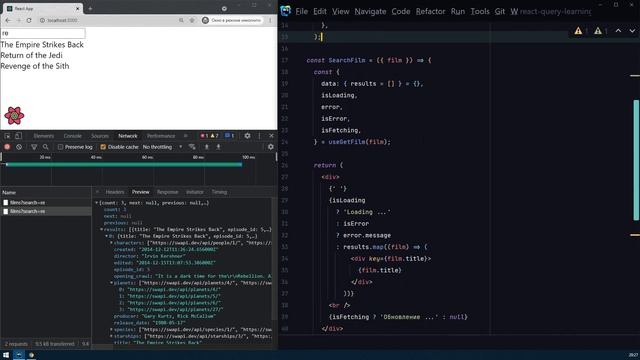The height and width of the screenshot is (360, 640).
Task: Switch to the Console tab in DevTools
Action: [x=72, y=136]
